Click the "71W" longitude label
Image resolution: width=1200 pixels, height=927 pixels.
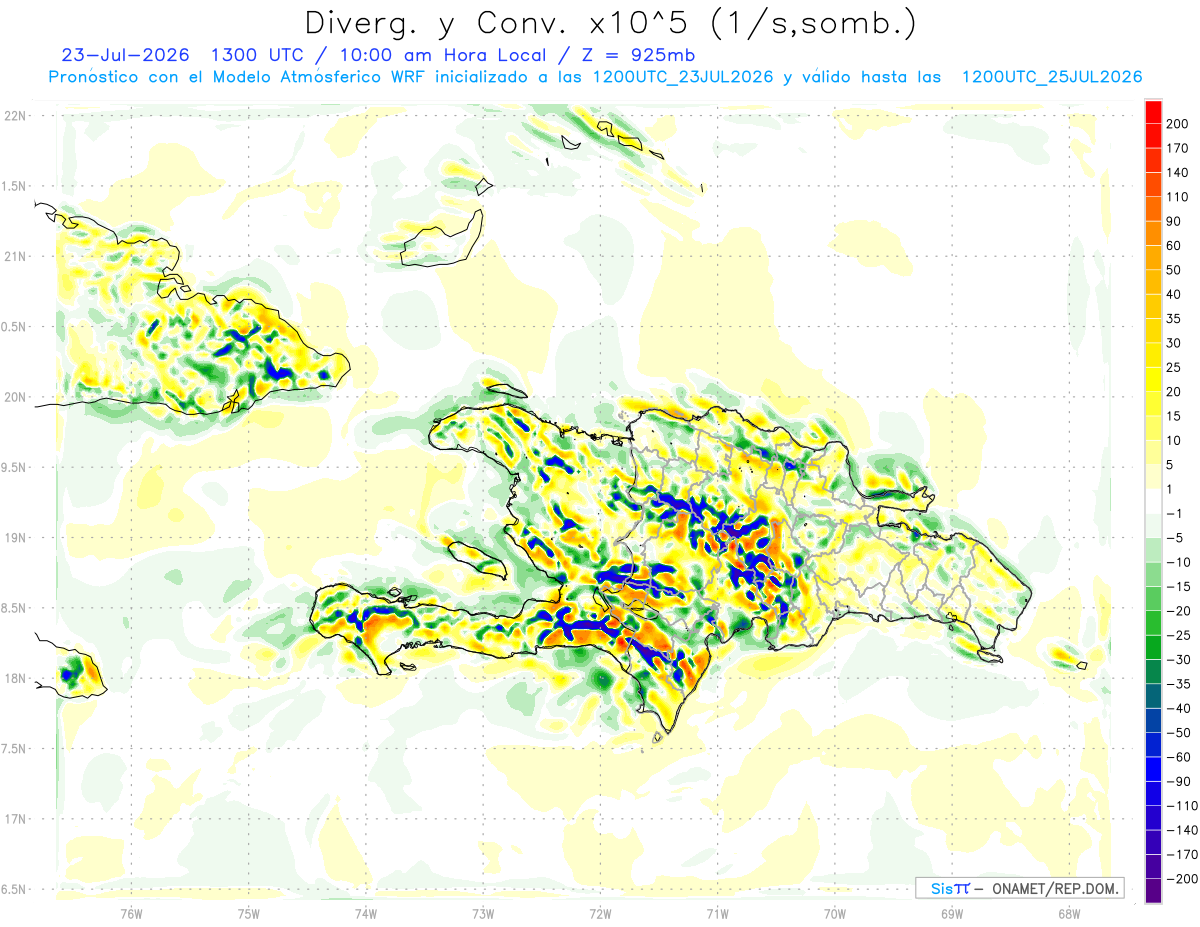(717, 914)
